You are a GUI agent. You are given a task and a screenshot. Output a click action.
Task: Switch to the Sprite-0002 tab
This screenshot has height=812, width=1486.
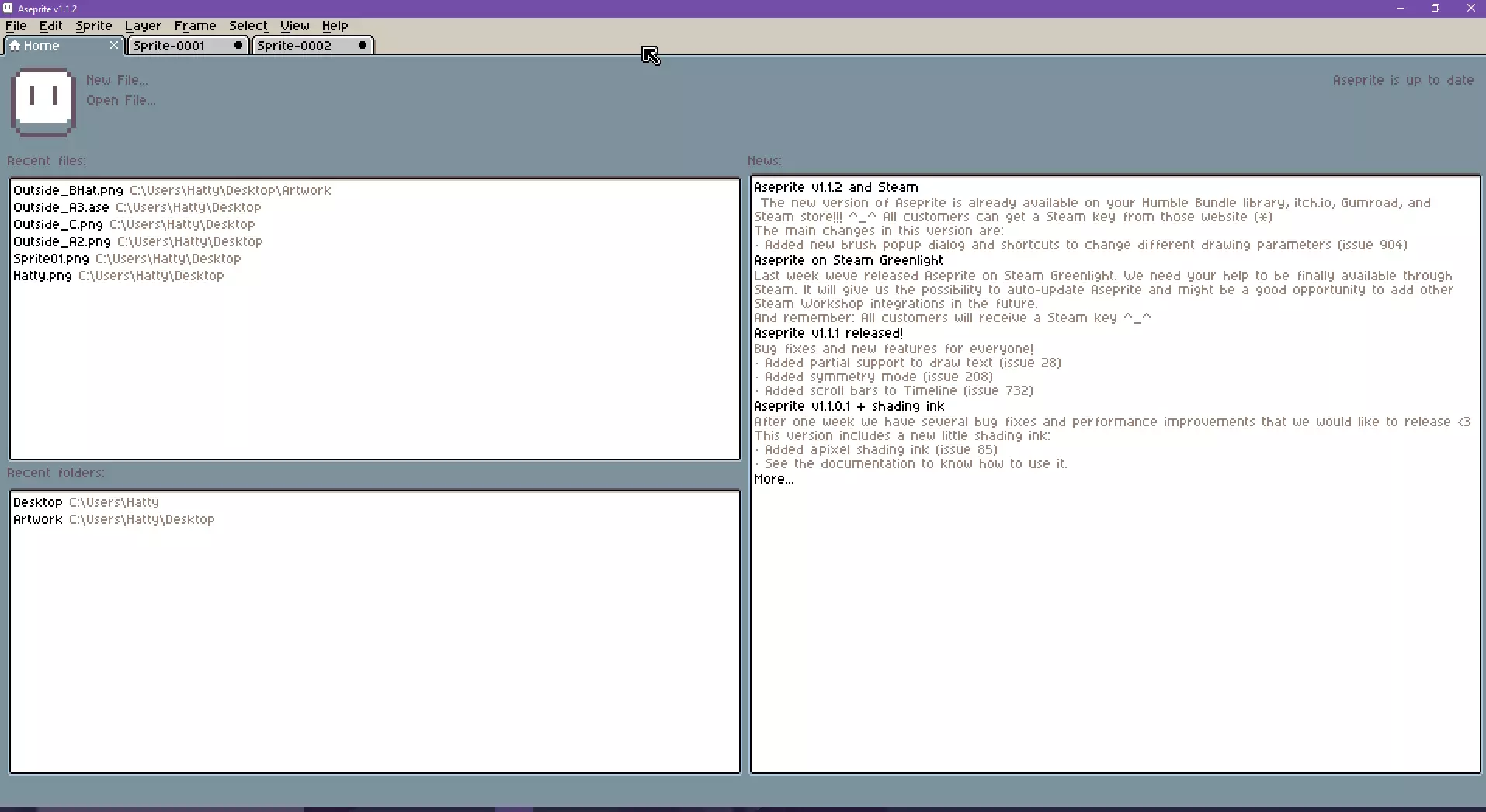click(294, 46)
